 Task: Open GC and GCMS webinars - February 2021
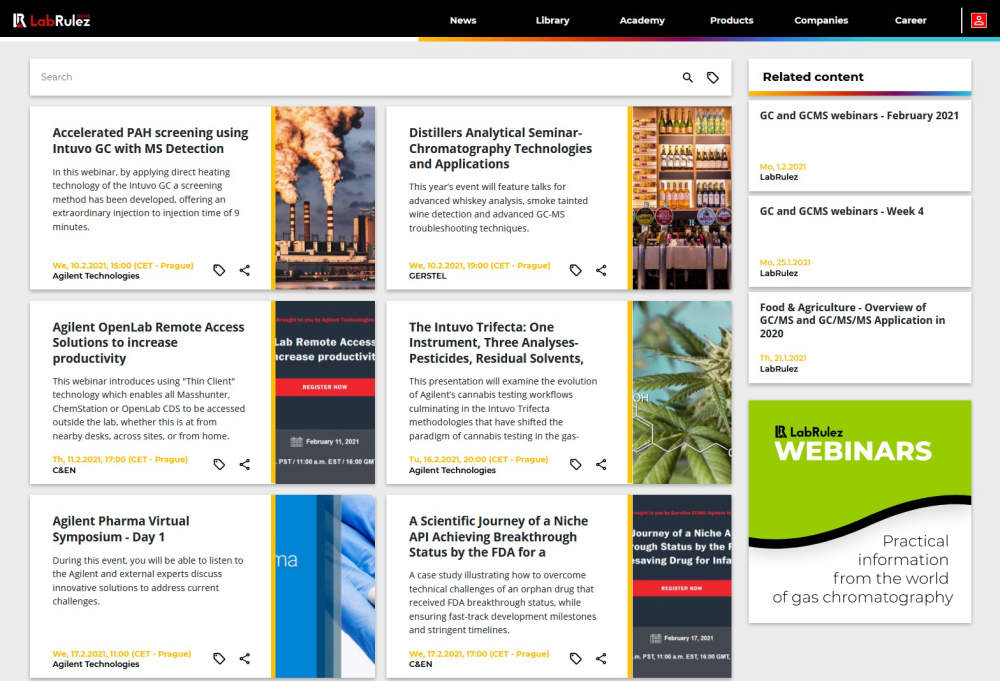point(859,115)
